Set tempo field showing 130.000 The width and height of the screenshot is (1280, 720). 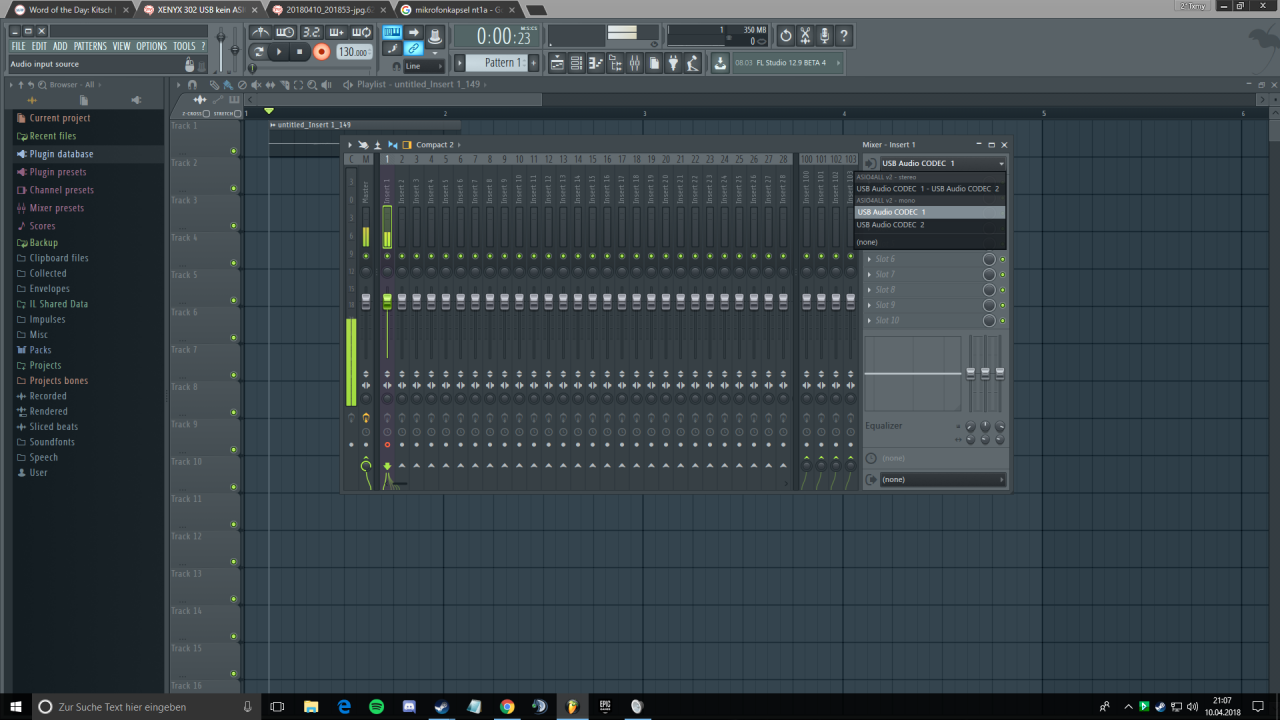(x=354, y=52)
